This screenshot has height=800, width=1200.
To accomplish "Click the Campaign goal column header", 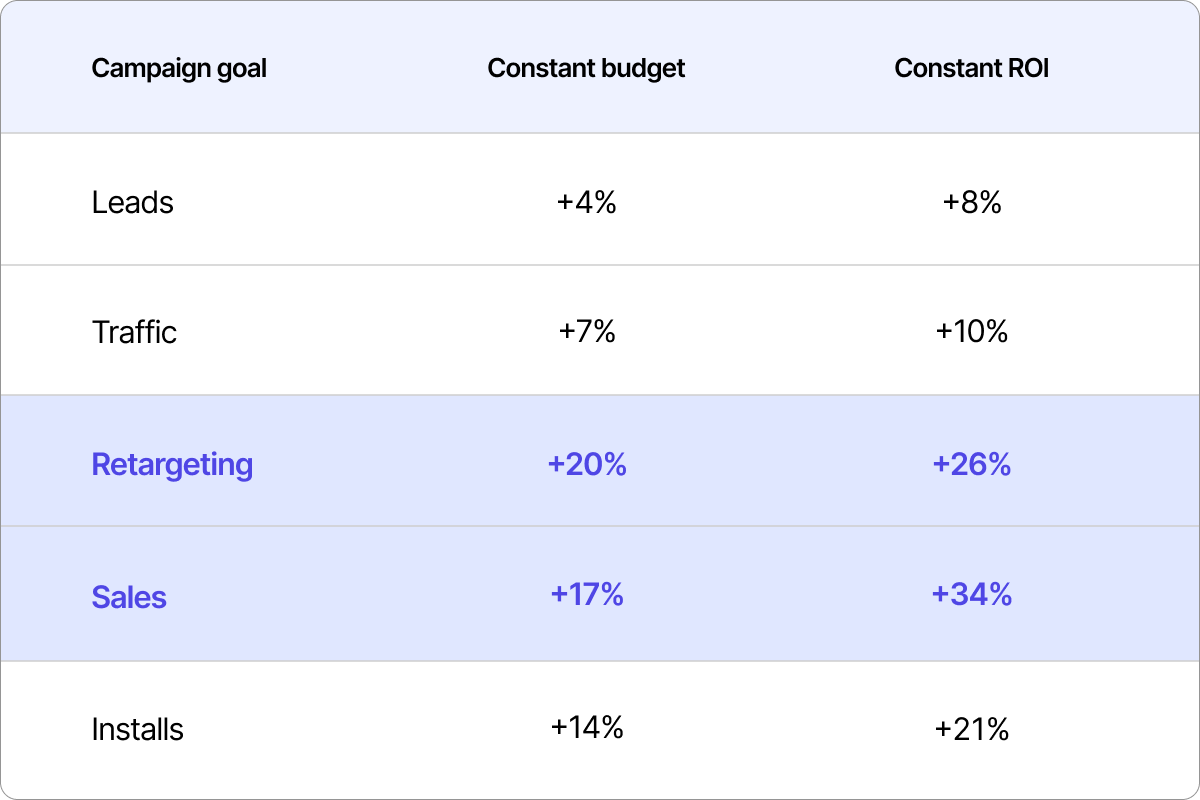I will 179,69.
